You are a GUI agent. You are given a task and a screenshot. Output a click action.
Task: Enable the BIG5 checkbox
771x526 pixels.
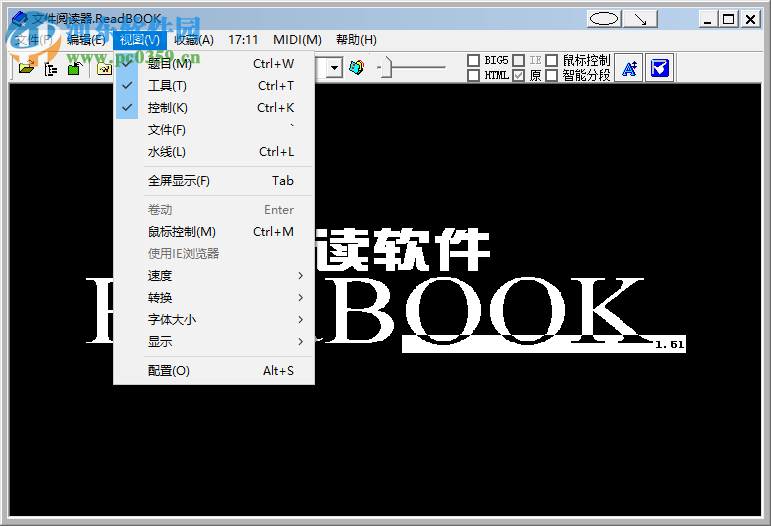(x=473, y=60)
